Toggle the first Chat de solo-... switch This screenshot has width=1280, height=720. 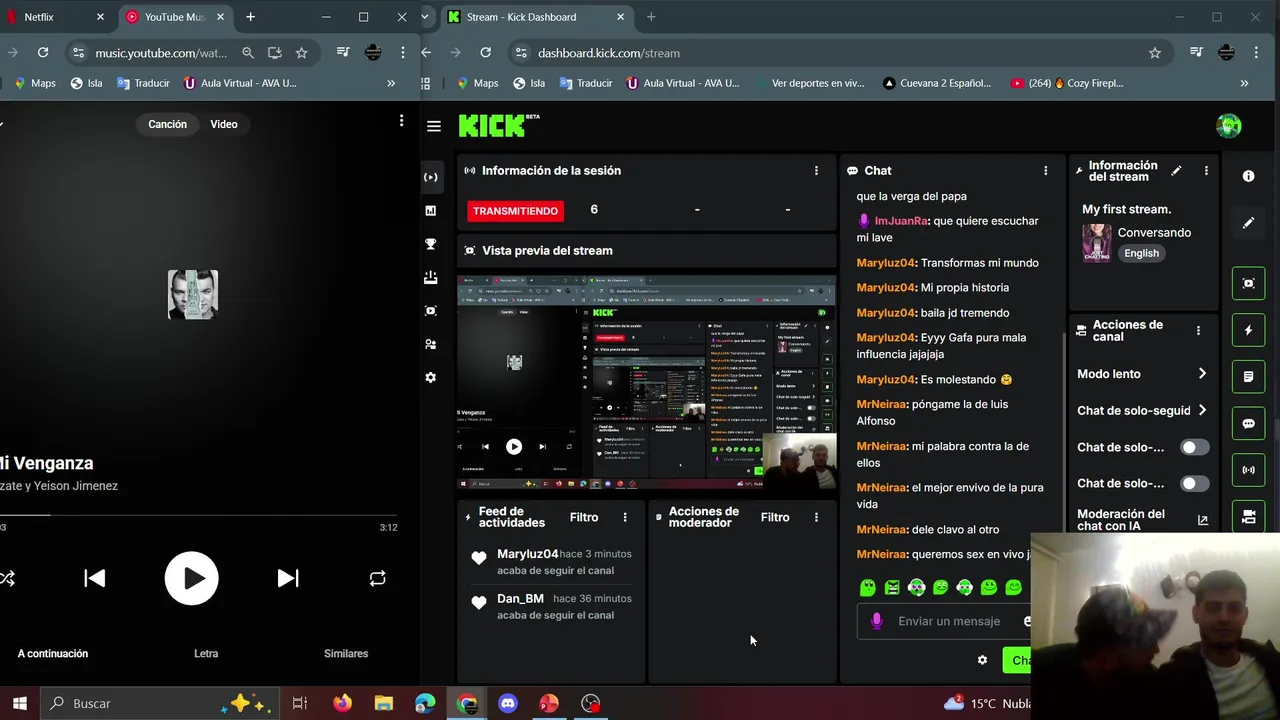[1194, 447]
